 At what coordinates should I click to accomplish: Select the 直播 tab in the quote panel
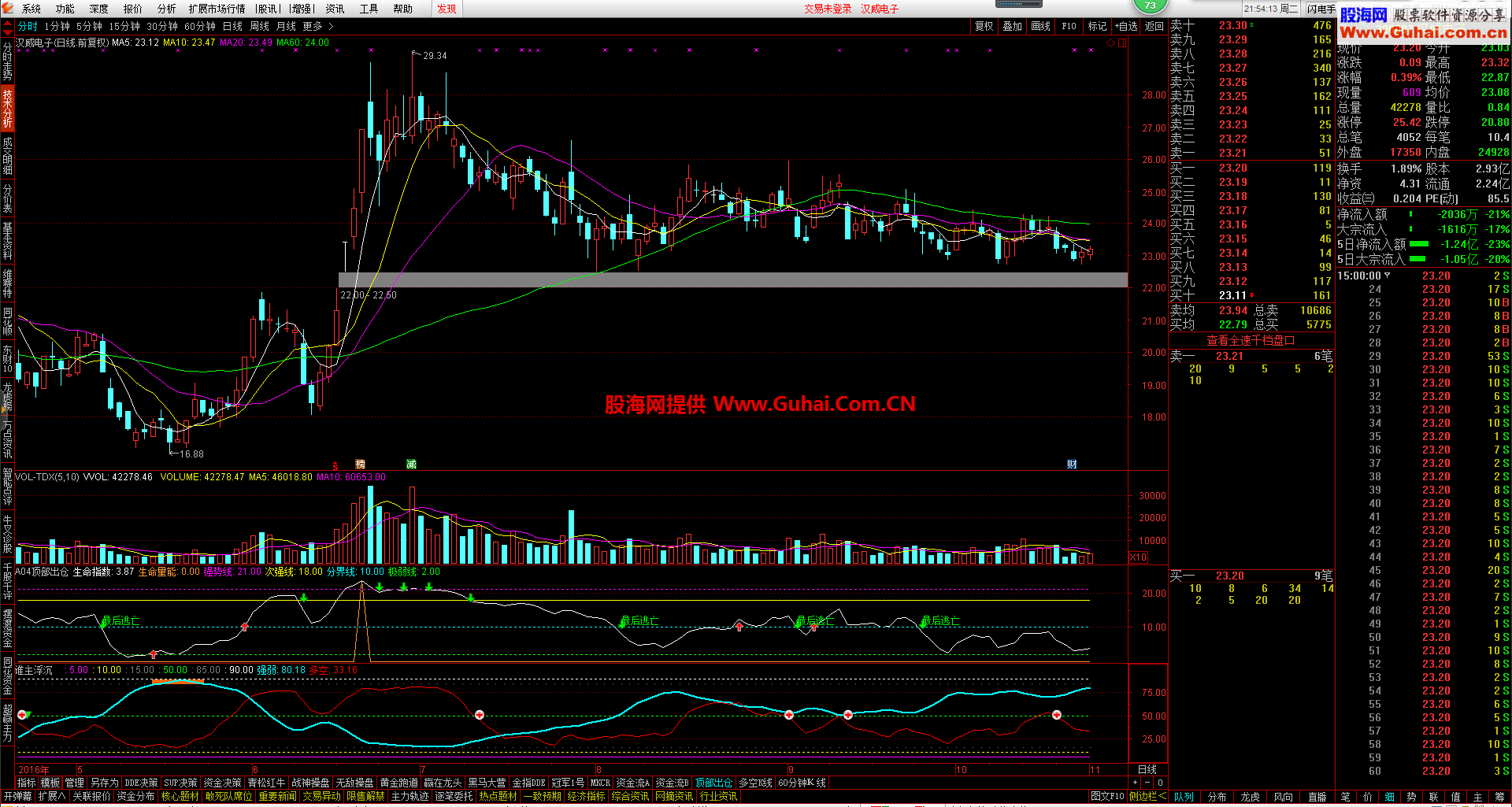pyautogui.click(x=1317, y=797)
